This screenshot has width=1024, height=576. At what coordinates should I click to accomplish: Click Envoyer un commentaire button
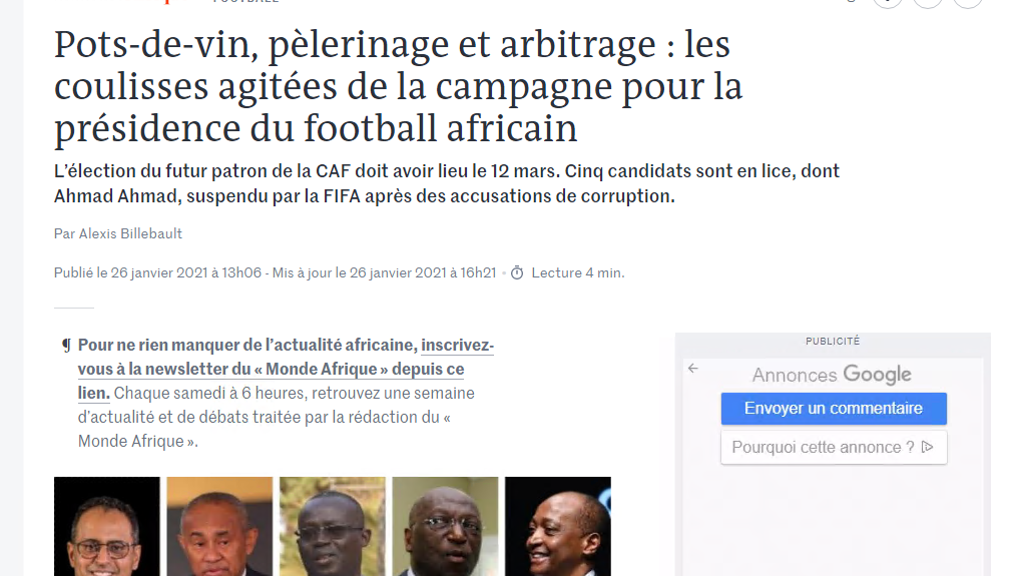point(833,409)
